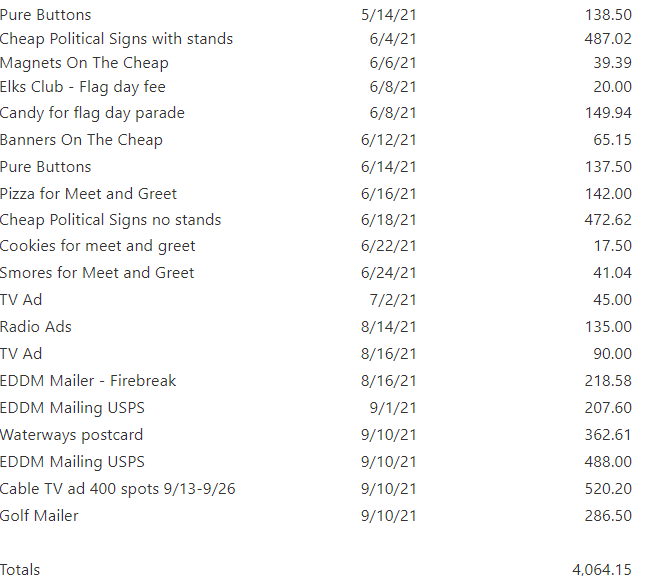Select the Pizza for Meet and Greet item
The width and height of the screenshot is (659, 576).
pos(88,194)
